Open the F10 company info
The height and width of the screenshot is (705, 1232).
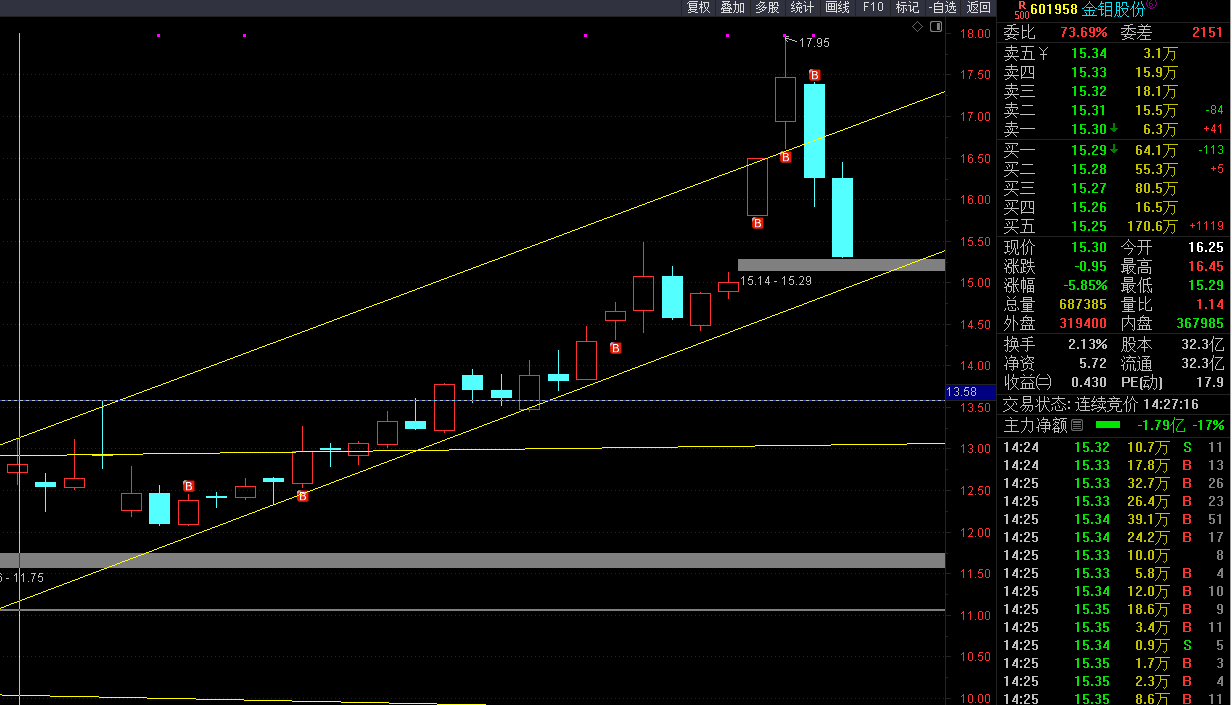[x=873, y=8]
